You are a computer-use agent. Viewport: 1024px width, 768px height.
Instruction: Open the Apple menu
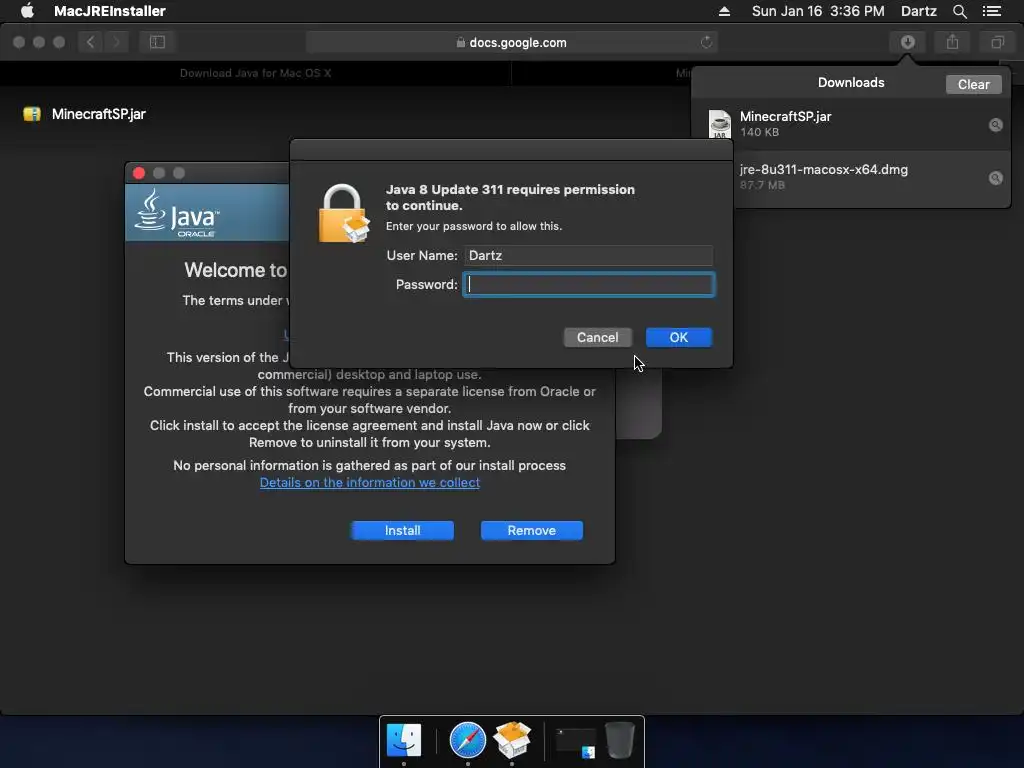(x=27, y=11)
